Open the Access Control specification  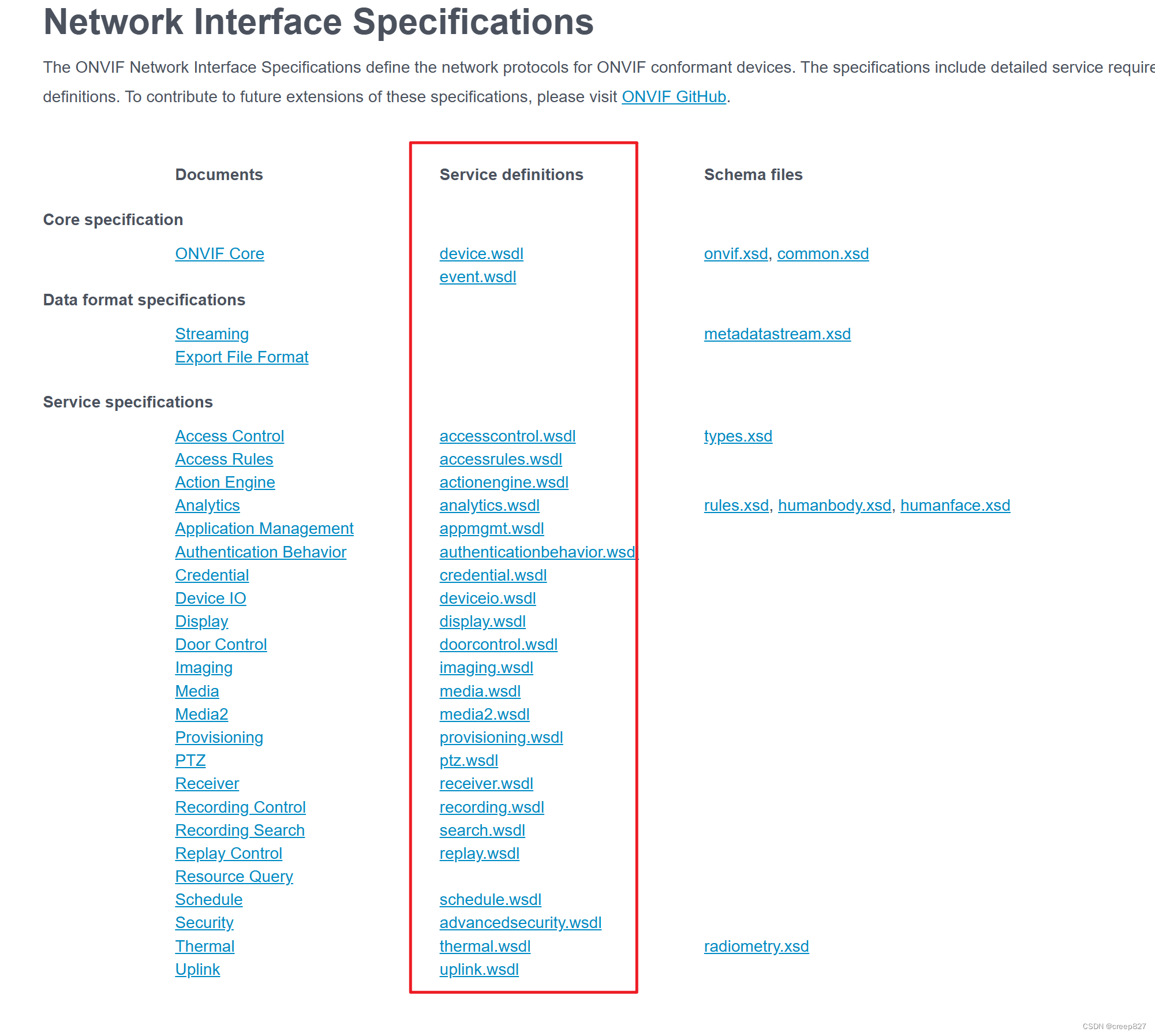pyautogui.click(x=229, y=436)
